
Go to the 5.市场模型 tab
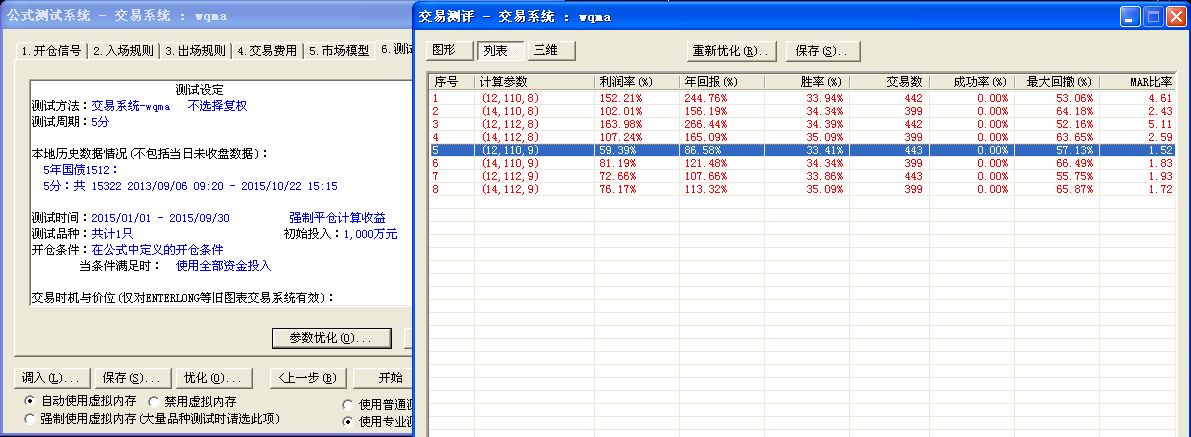pyautogui.click(x=339, y=51)
